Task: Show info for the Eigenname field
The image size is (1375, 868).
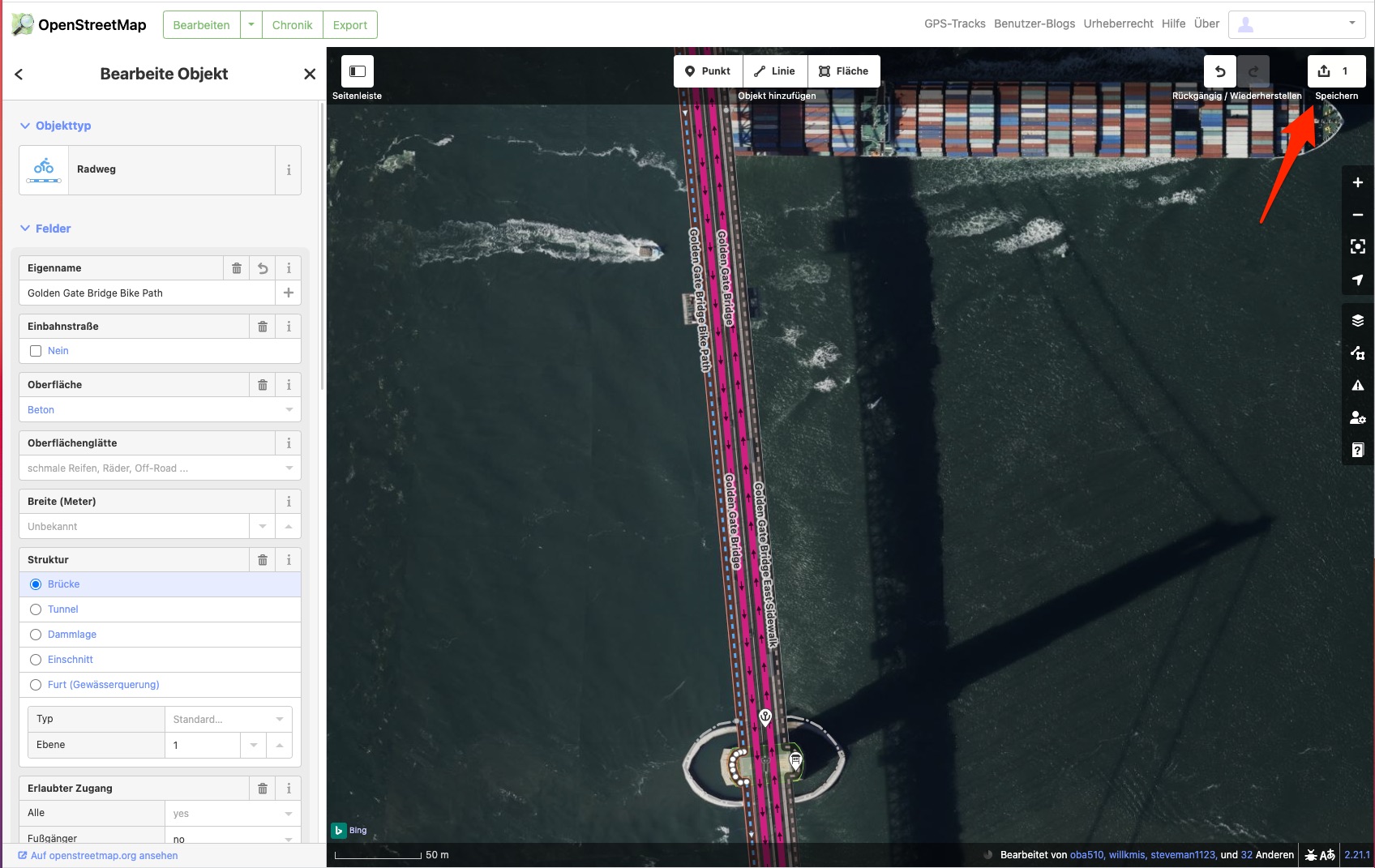Action: coord(289,268)
